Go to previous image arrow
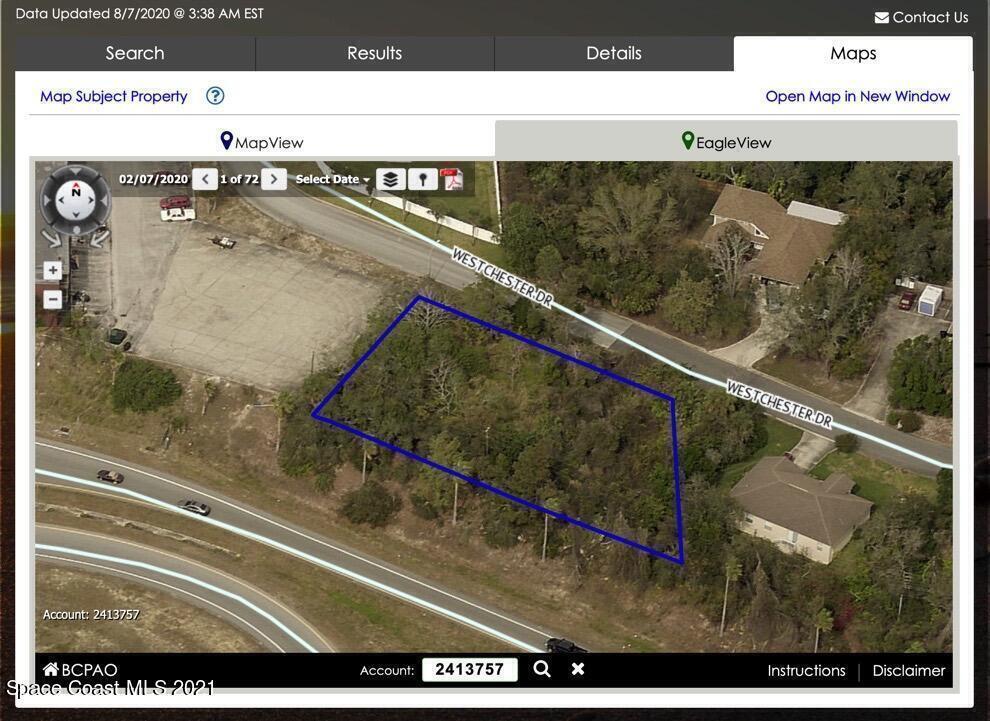 tap(205, 179)
